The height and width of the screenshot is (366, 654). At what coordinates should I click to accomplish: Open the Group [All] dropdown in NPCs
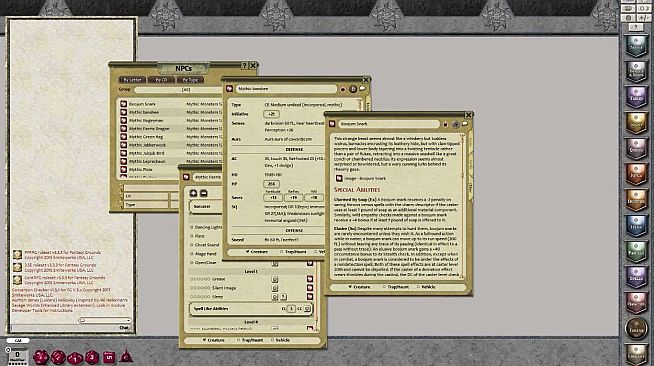pyautogui.click(x=178, y=90)
